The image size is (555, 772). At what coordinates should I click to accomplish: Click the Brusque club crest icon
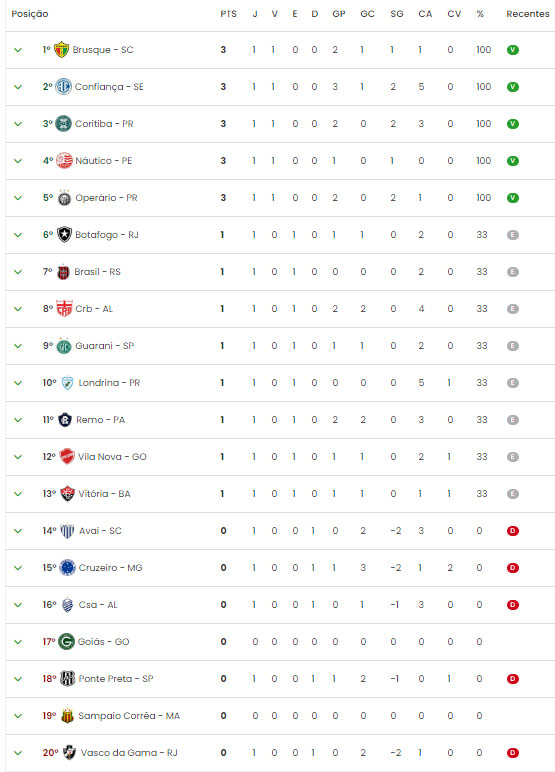pyautogui.click(x=61, y=50)
